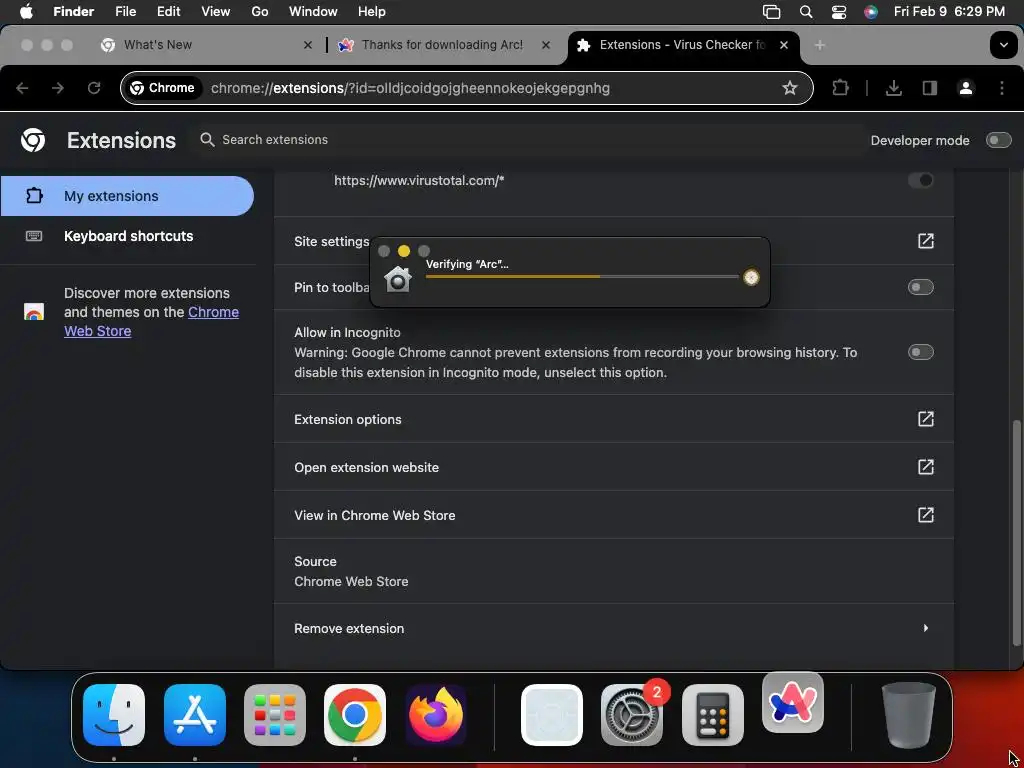Select the Extensions - Virus Checker tab
1024x768 pixels.
click(x=683, y=45)
